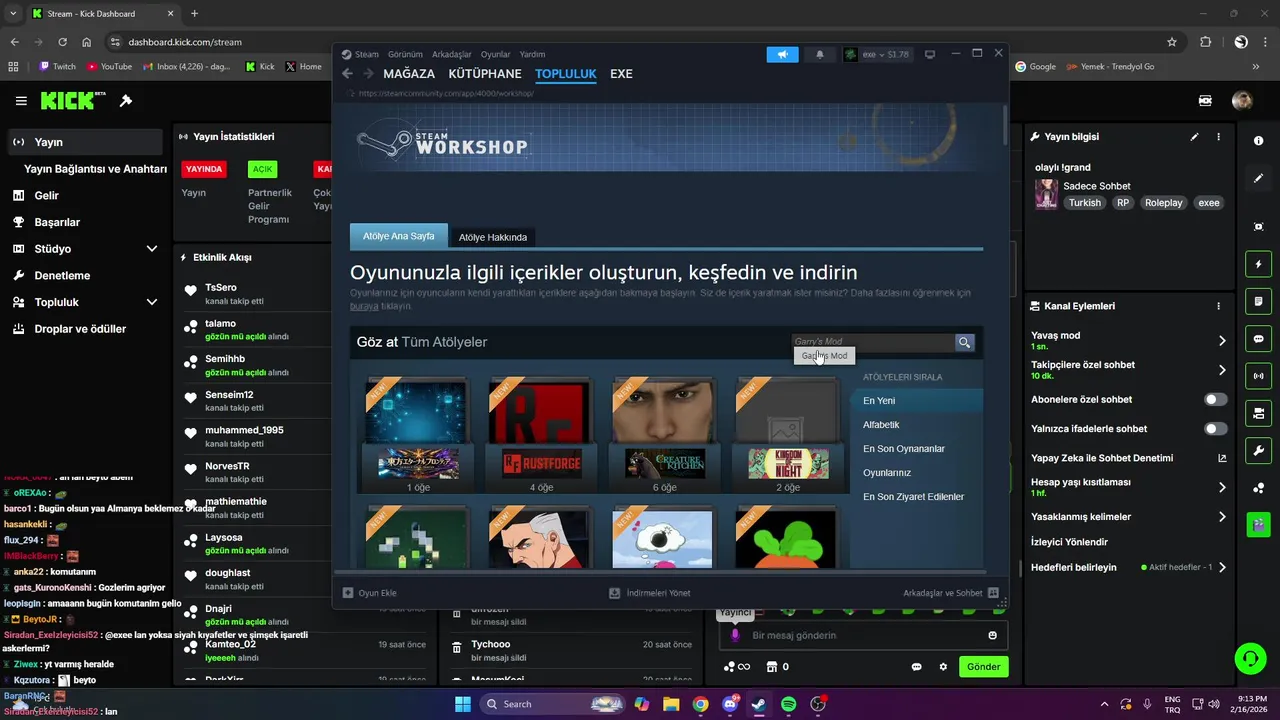Expand Takipçilere özel sohbet arrow
Viewport: 1280px width, 720px height.
point(1222,370)
